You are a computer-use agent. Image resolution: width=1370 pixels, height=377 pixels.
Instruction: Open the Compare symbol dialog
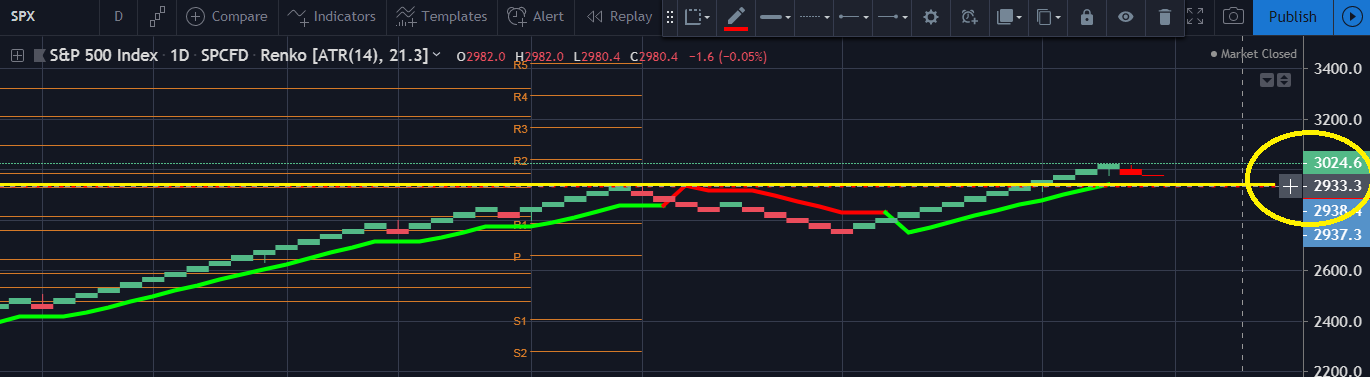[x=227, y=16]
